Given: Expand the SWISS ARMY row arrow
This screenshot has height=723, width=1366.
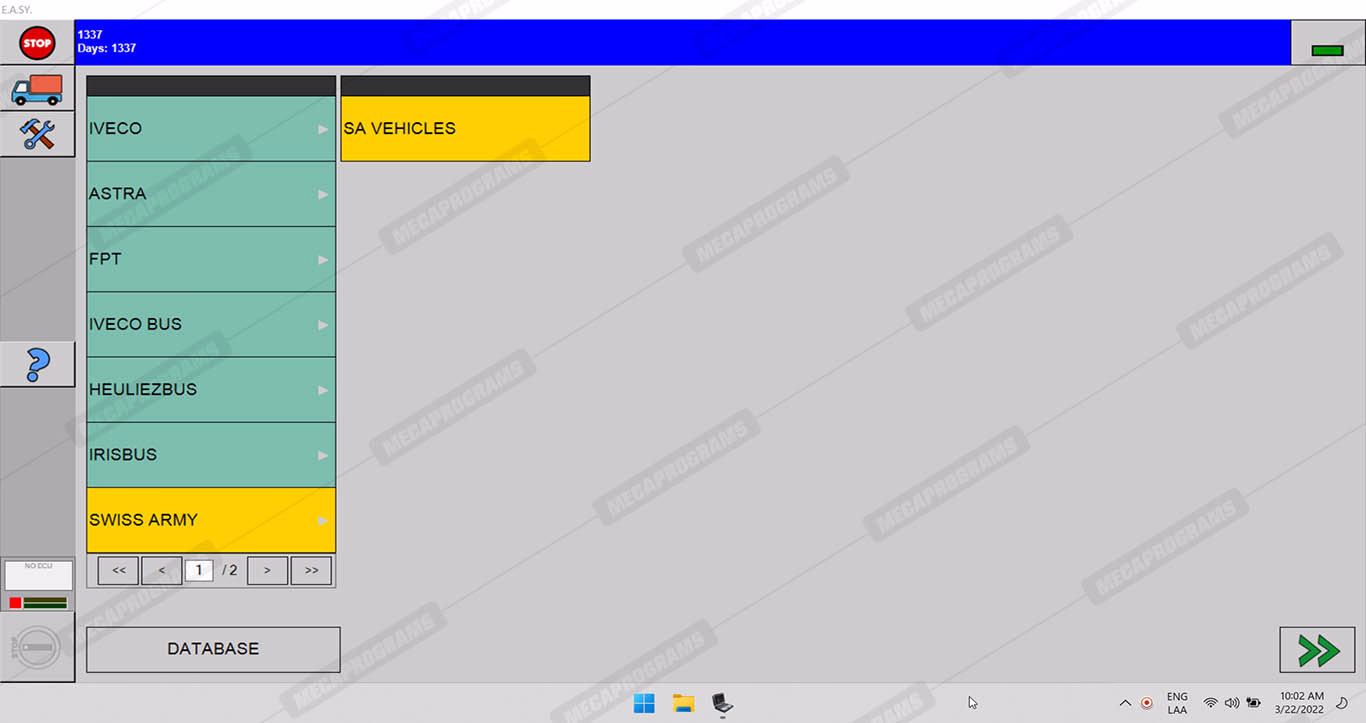Looking at the screenshot, I should pos(323,520).
